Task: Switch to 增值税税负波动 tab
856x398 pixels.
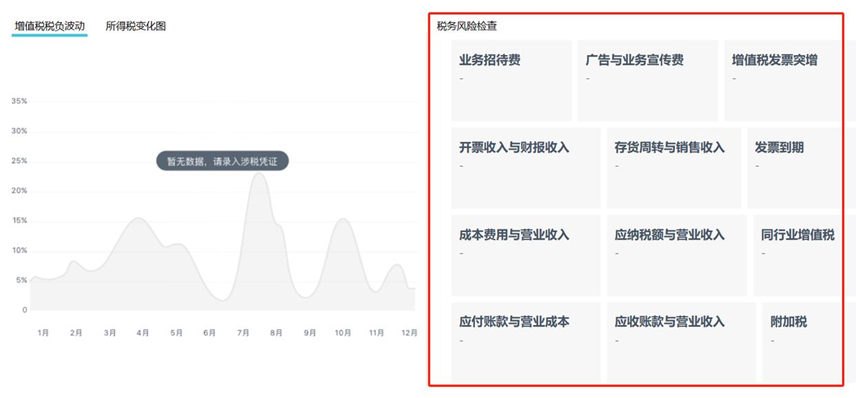Action: (x=50, y=26)
